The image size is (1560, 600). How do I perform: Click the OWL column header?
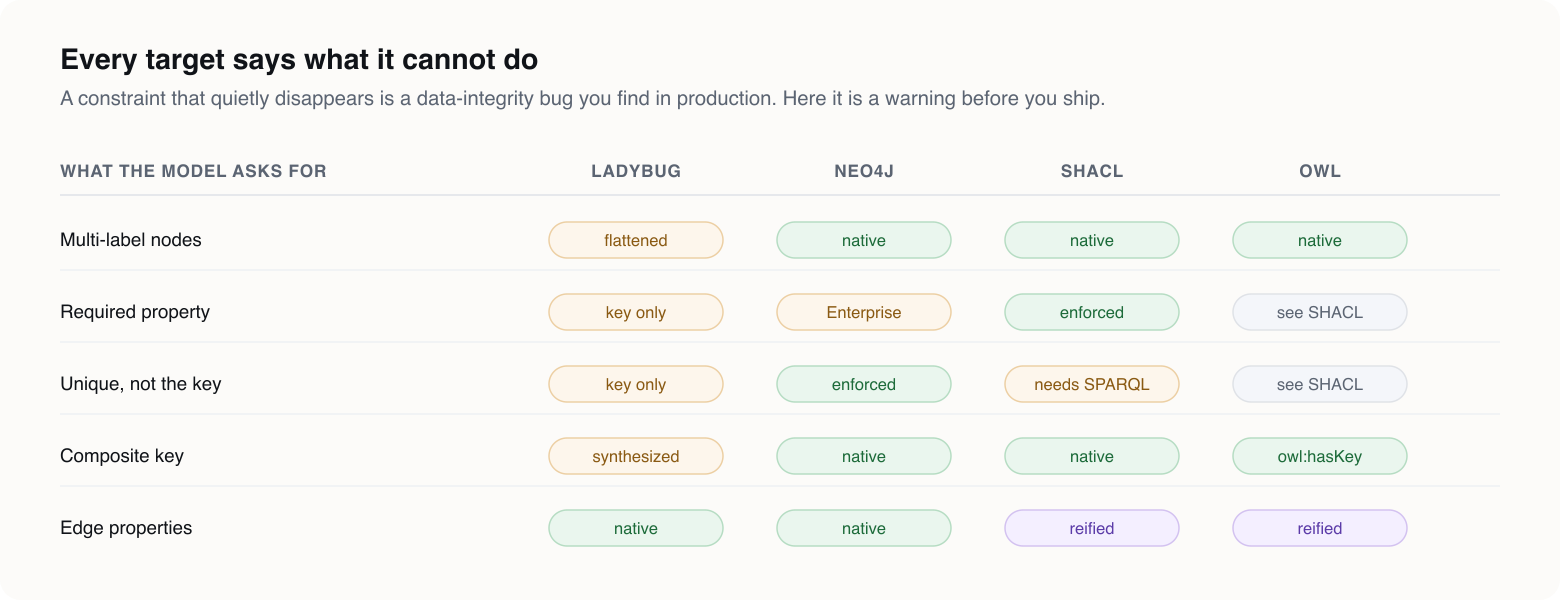[1320, 171]
